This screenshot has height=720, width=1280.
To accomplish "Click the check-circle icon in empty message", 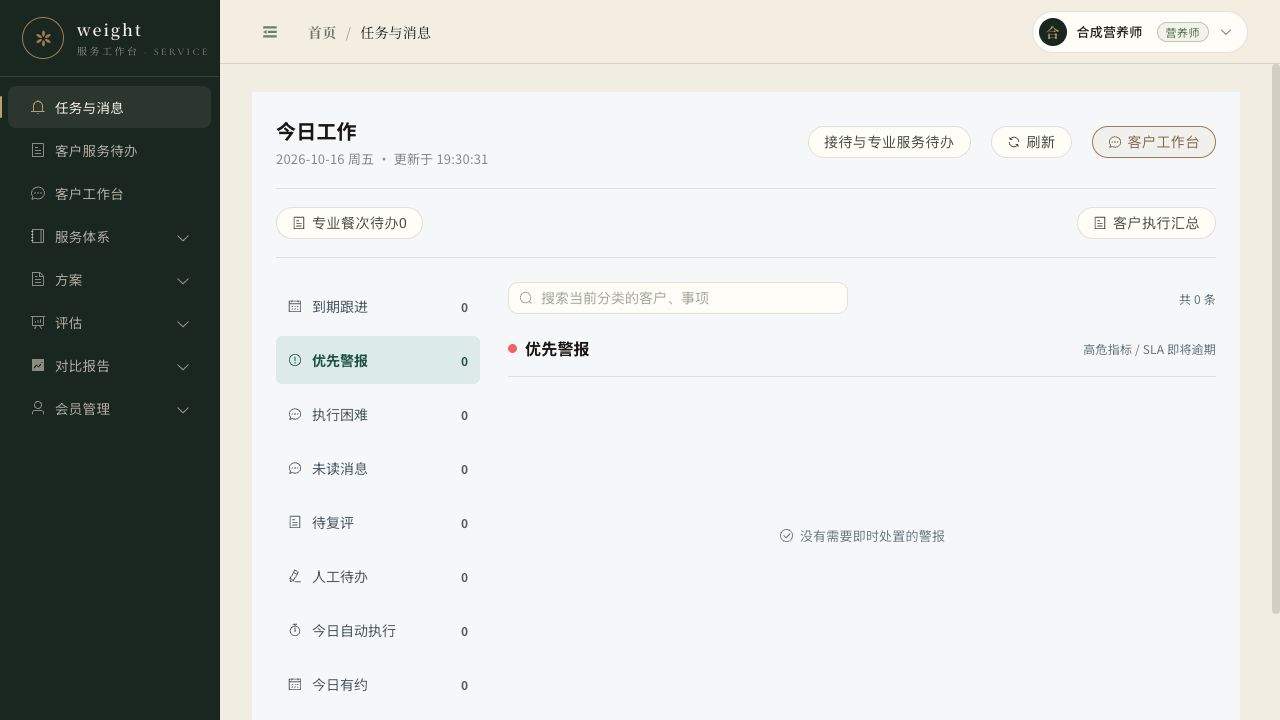I will (786, 536).
